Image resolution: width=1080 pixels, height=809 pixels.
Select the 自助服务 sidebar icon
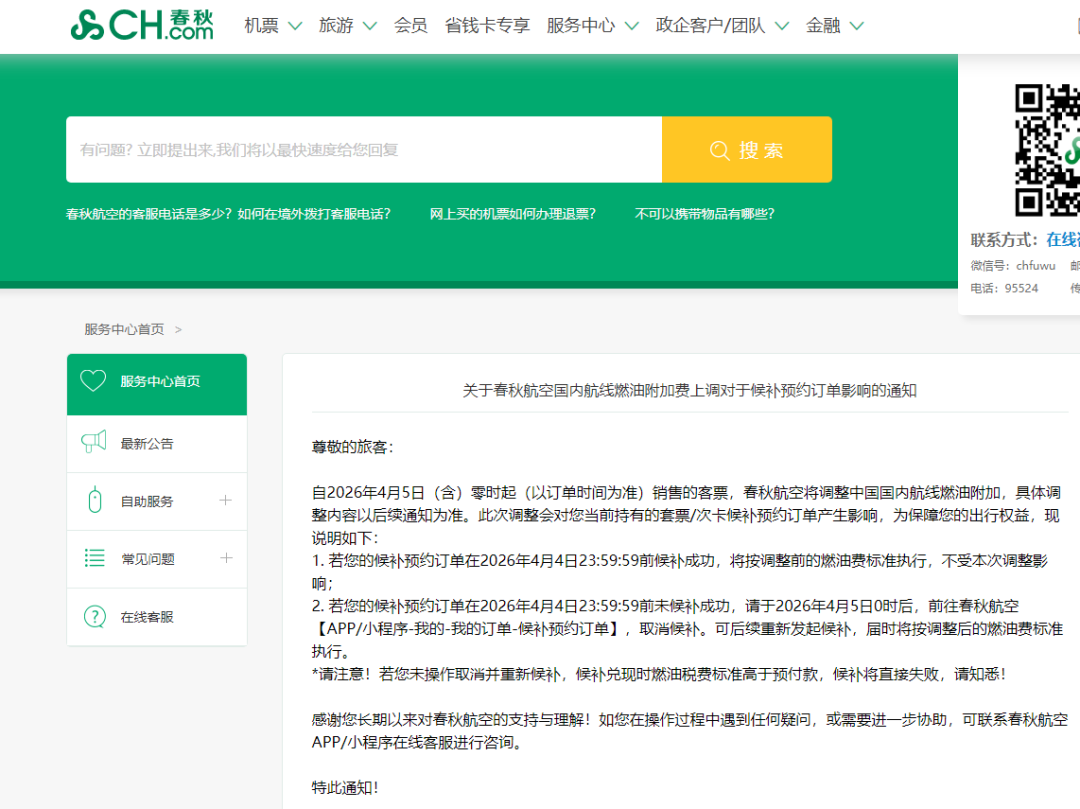point(93,500)
